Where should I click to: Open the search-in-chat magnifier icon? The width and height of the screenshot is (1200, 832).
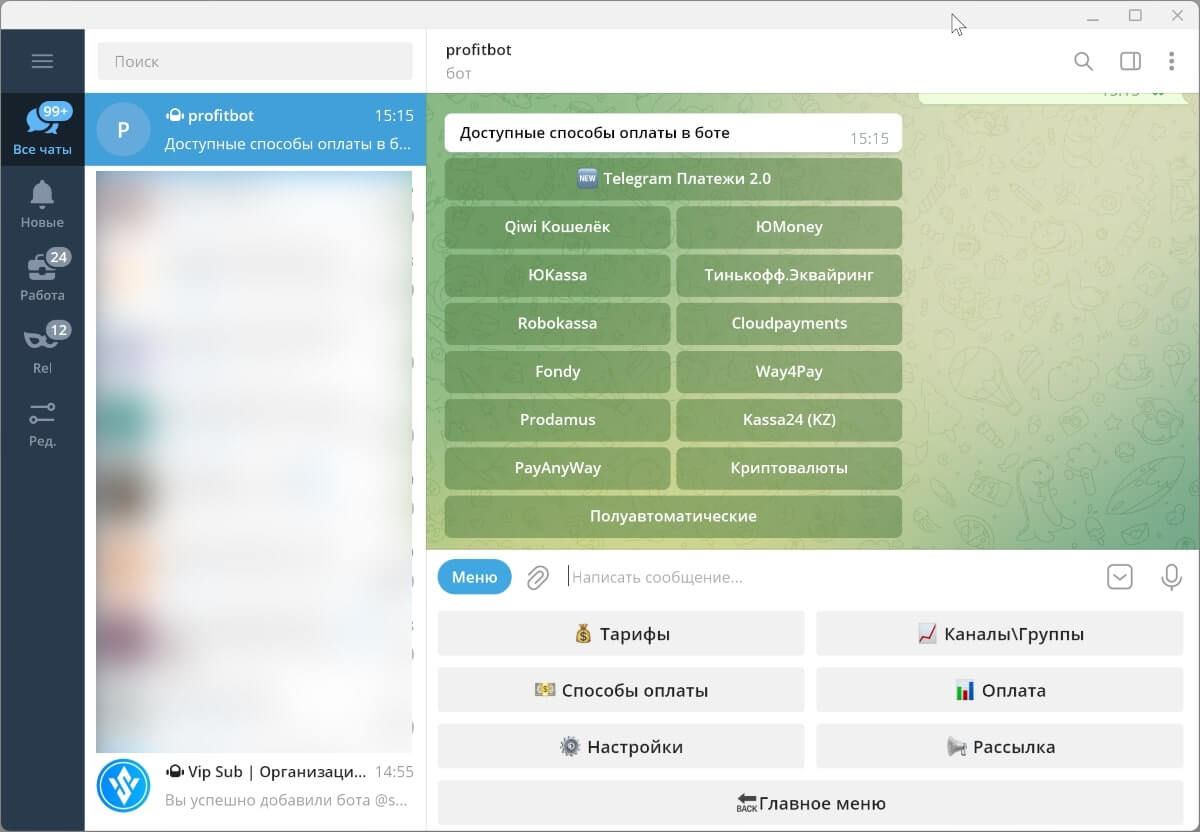tap(1083, 61)
